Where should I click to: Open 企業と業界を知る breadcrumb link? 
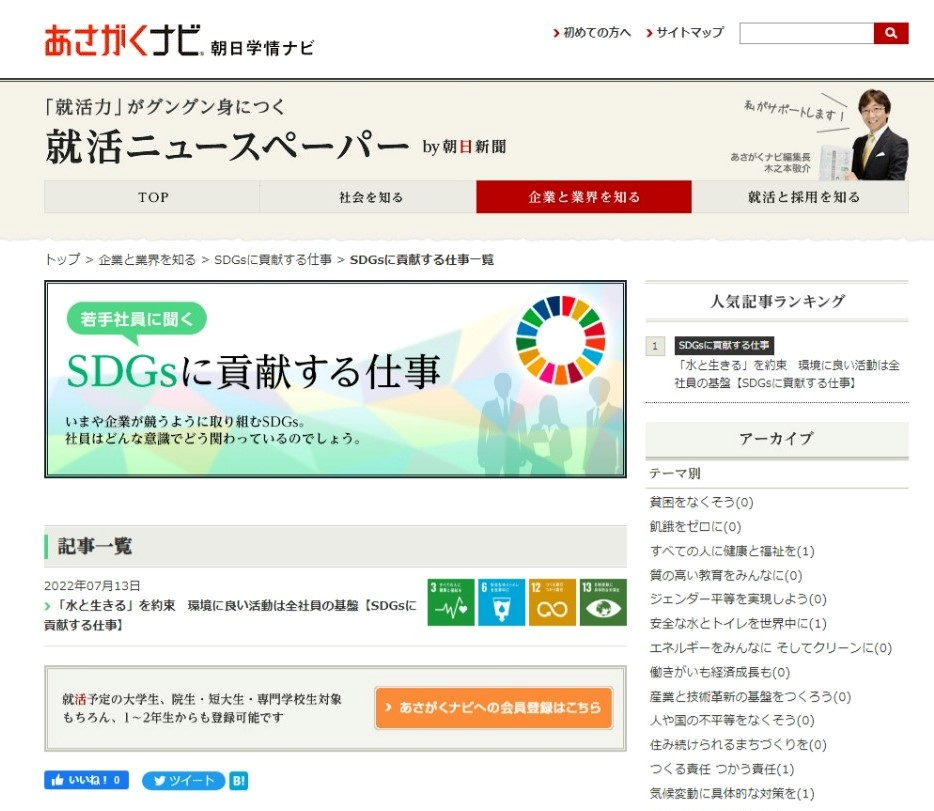(x=147, y=260)
